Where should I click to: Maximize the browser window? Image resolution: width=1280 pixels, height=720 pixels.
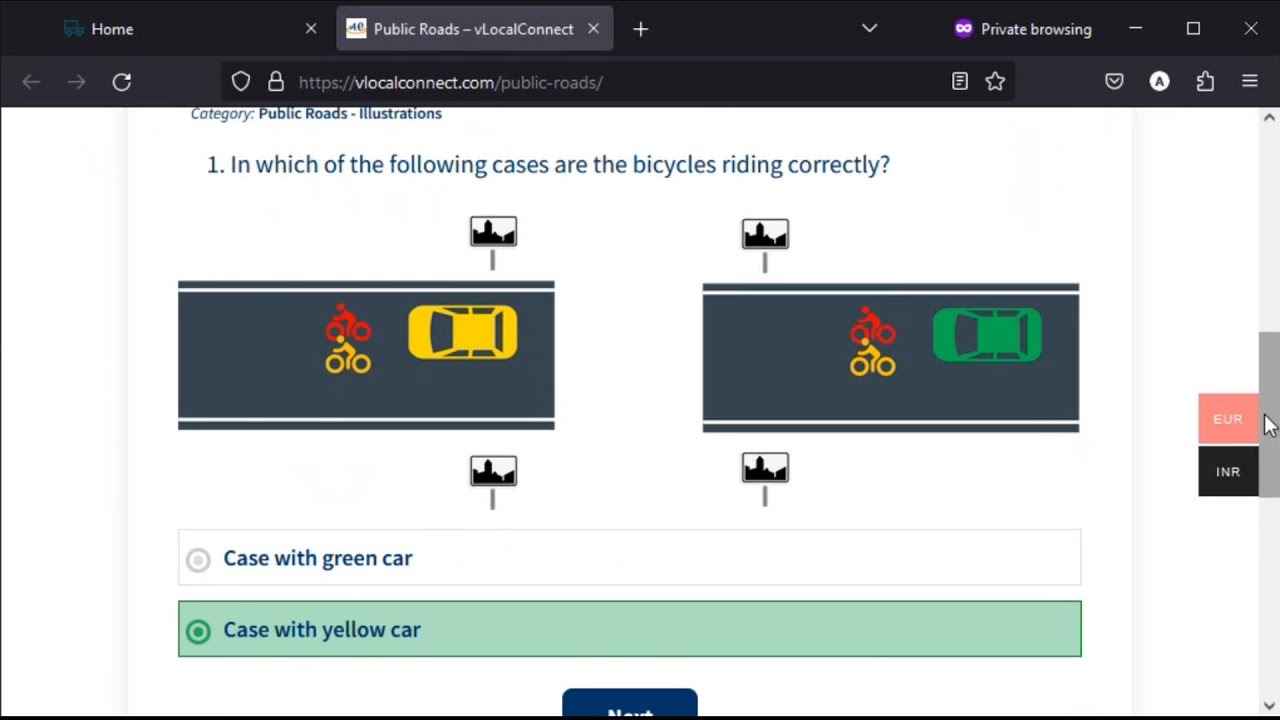point(1193,29)
